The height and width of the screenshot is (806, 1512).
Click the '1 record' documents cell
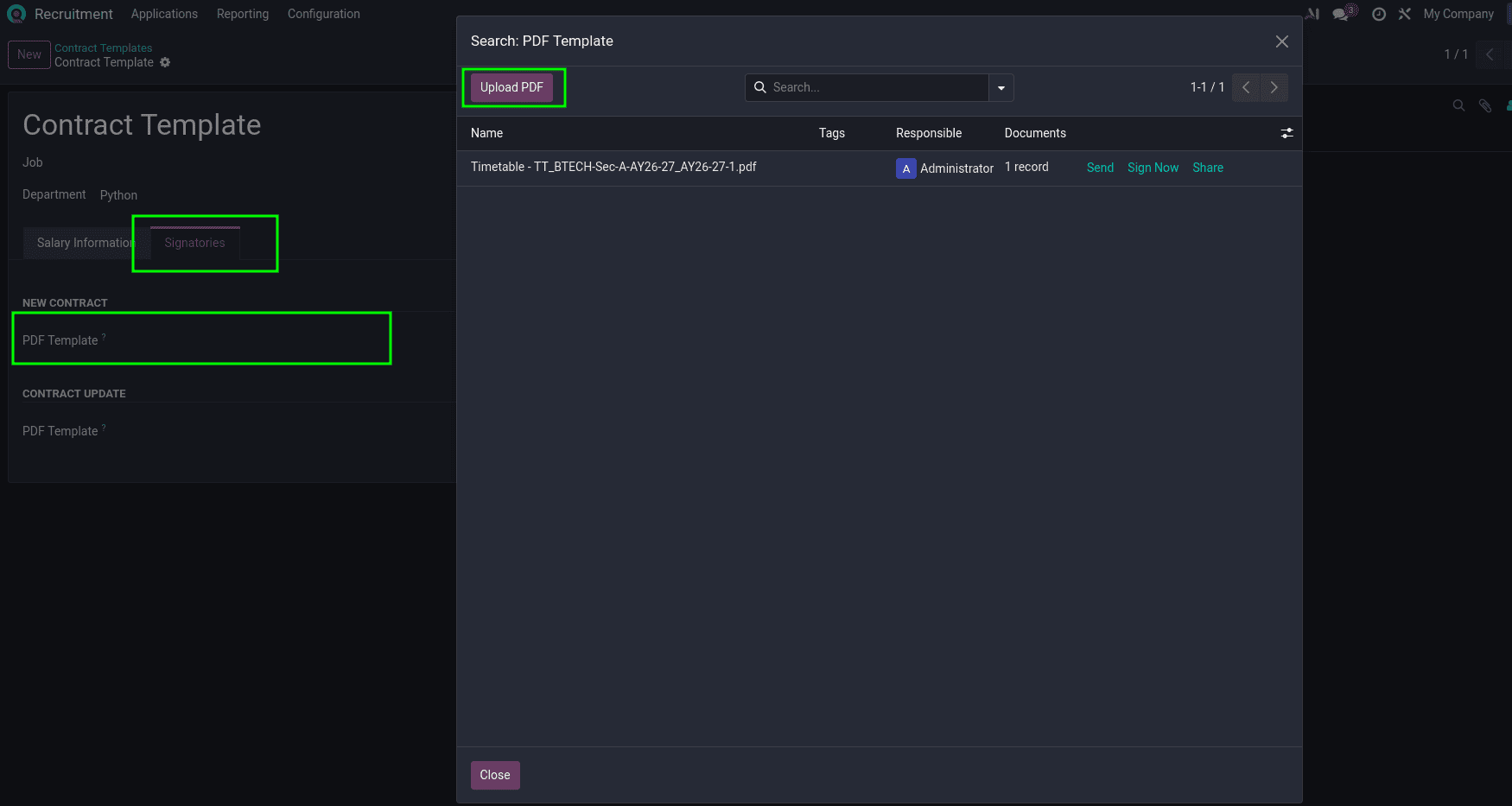tap(1026, 167)
